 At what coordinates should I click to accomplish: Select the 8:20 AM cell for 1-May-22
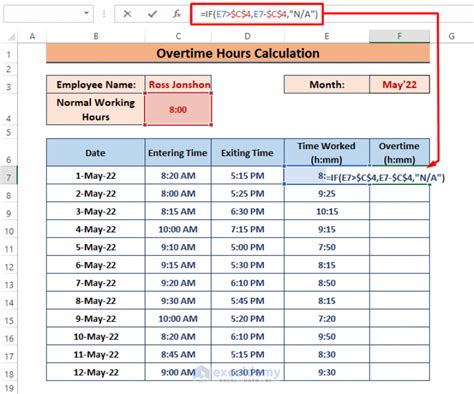click(x=178, y=175)
